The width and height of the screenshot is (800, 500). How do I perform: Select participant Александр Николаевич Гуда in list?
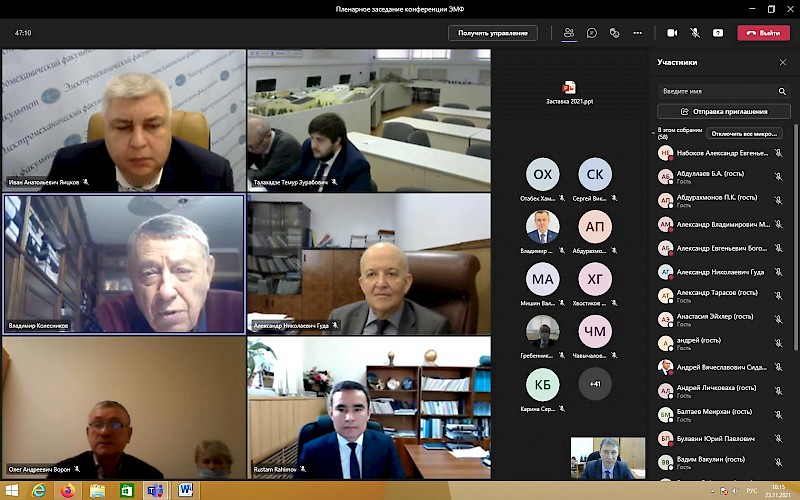tap(720, 272)
